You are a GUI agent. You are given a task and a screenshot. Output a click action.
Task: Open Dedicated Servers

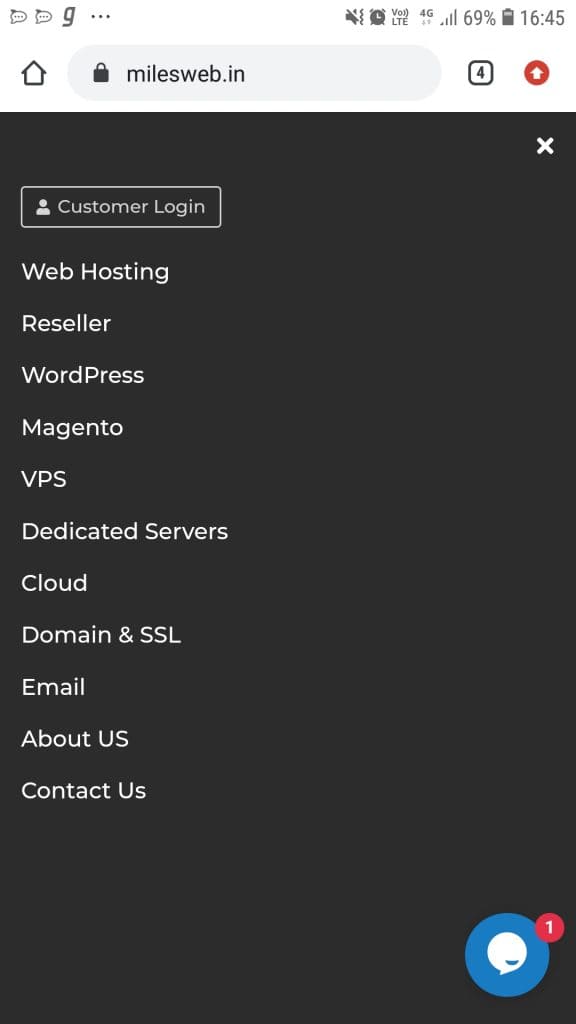click(x=125, y=531)
